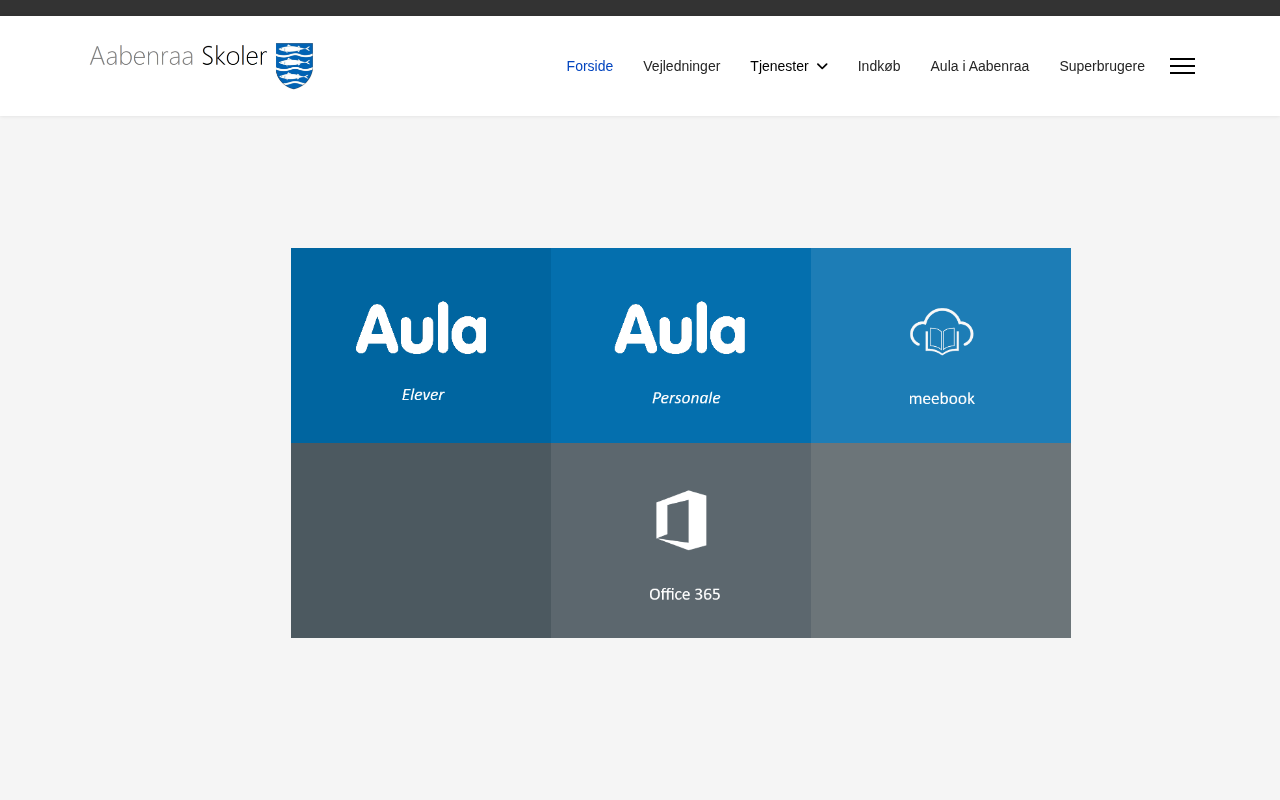Select the Indkøb menu item
The width and height of the screenshot is (1280, 800).
879,66
